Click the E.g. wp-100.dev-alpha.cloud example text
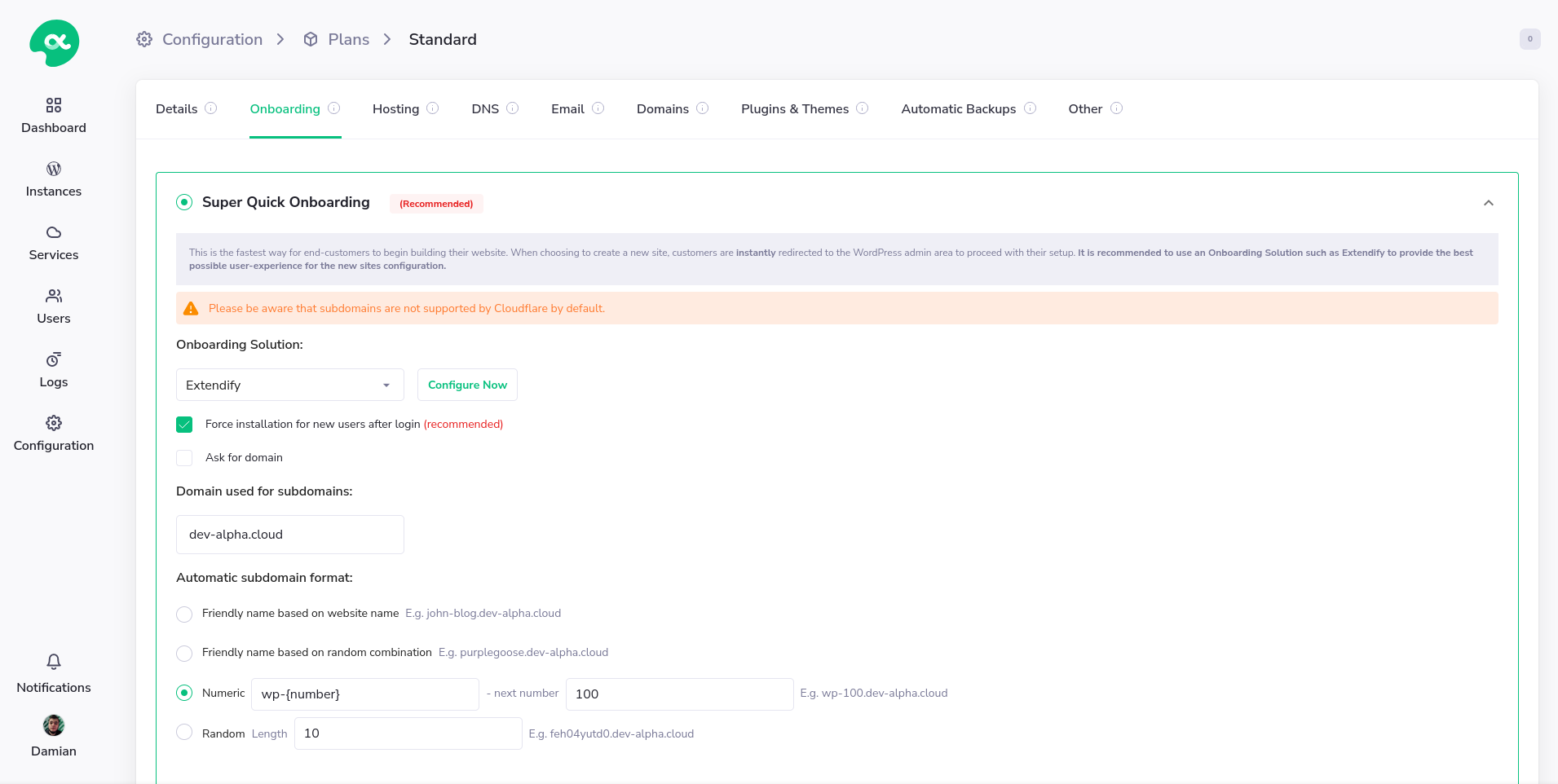This screenshot has width=1558, height=784. pos(874,694)
